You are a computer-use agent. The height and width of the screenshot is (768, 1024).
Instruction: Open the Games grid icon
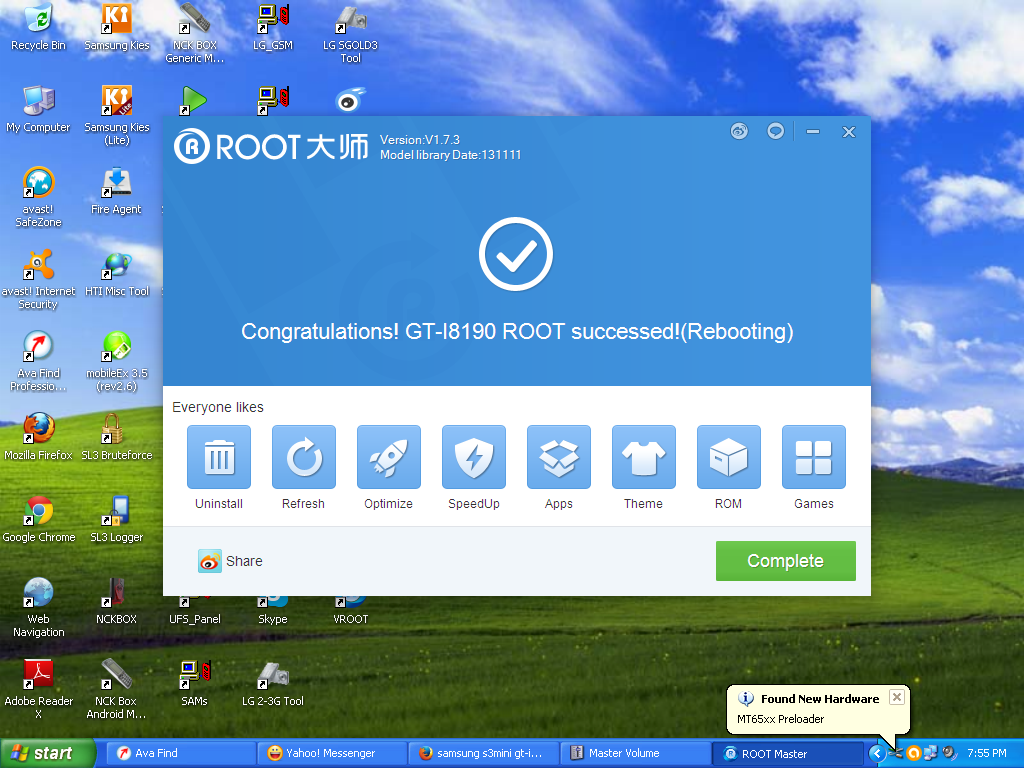click(813, 458)
